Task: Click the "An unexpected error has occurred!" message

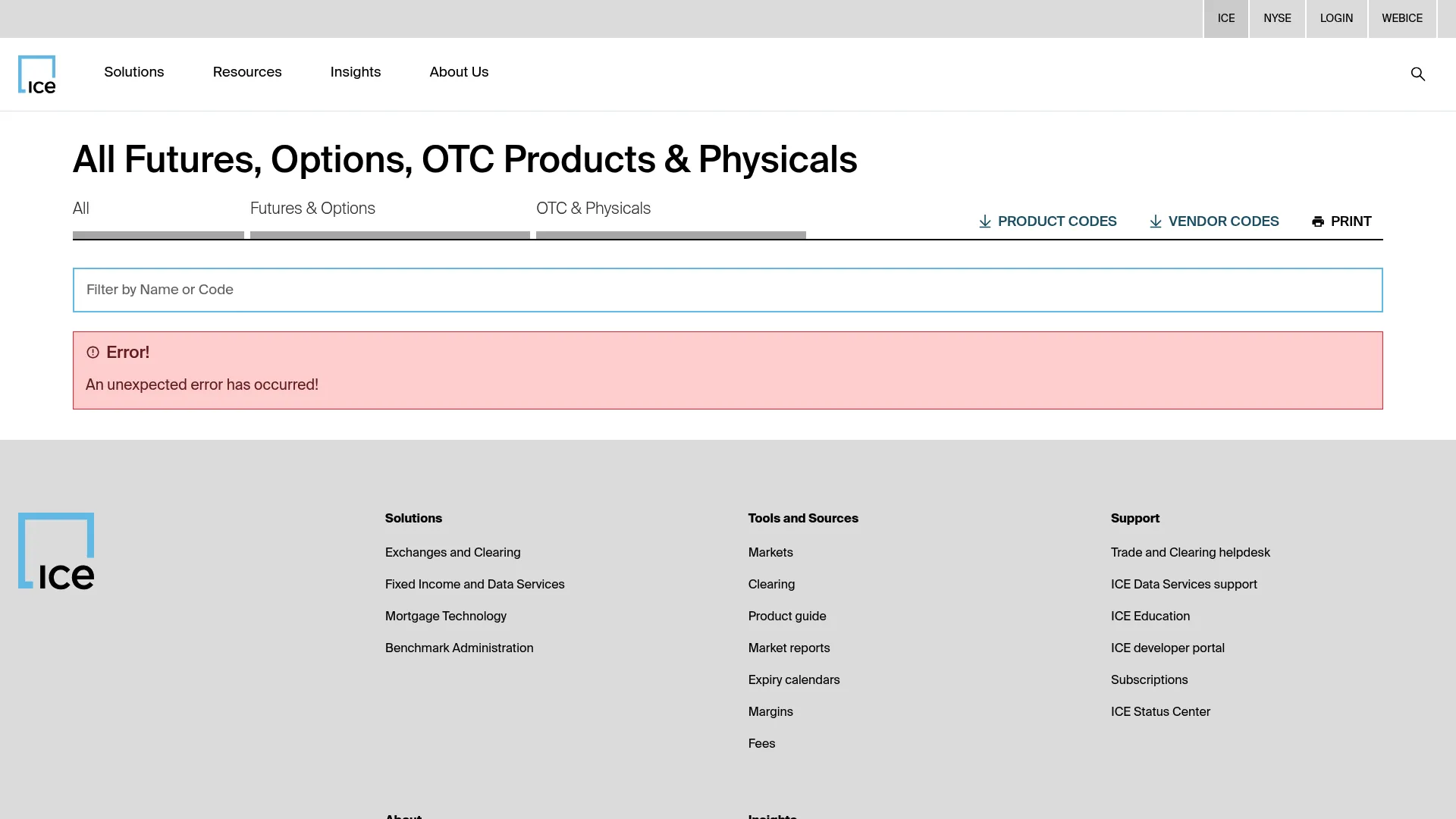Action: 202,385
